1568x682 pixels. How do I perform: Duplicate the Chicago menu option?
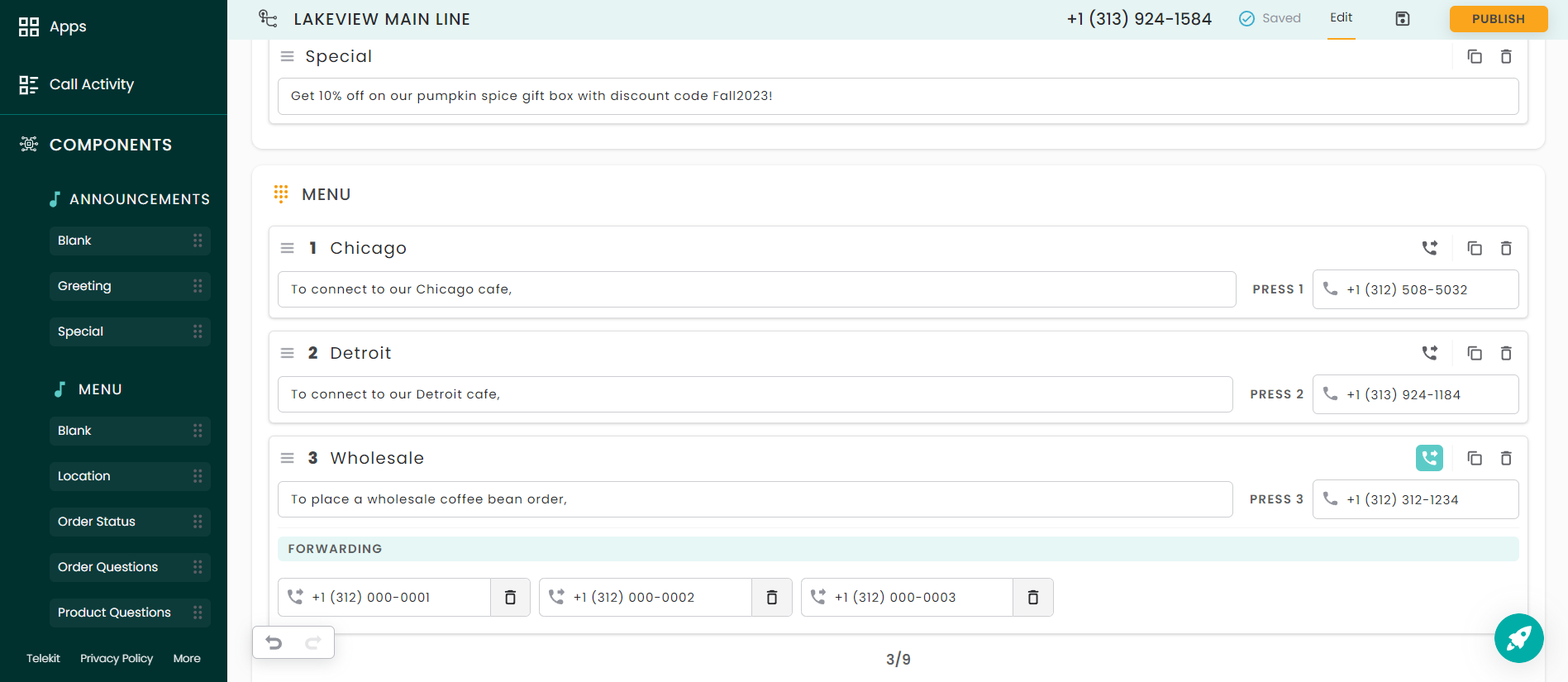1475,248
